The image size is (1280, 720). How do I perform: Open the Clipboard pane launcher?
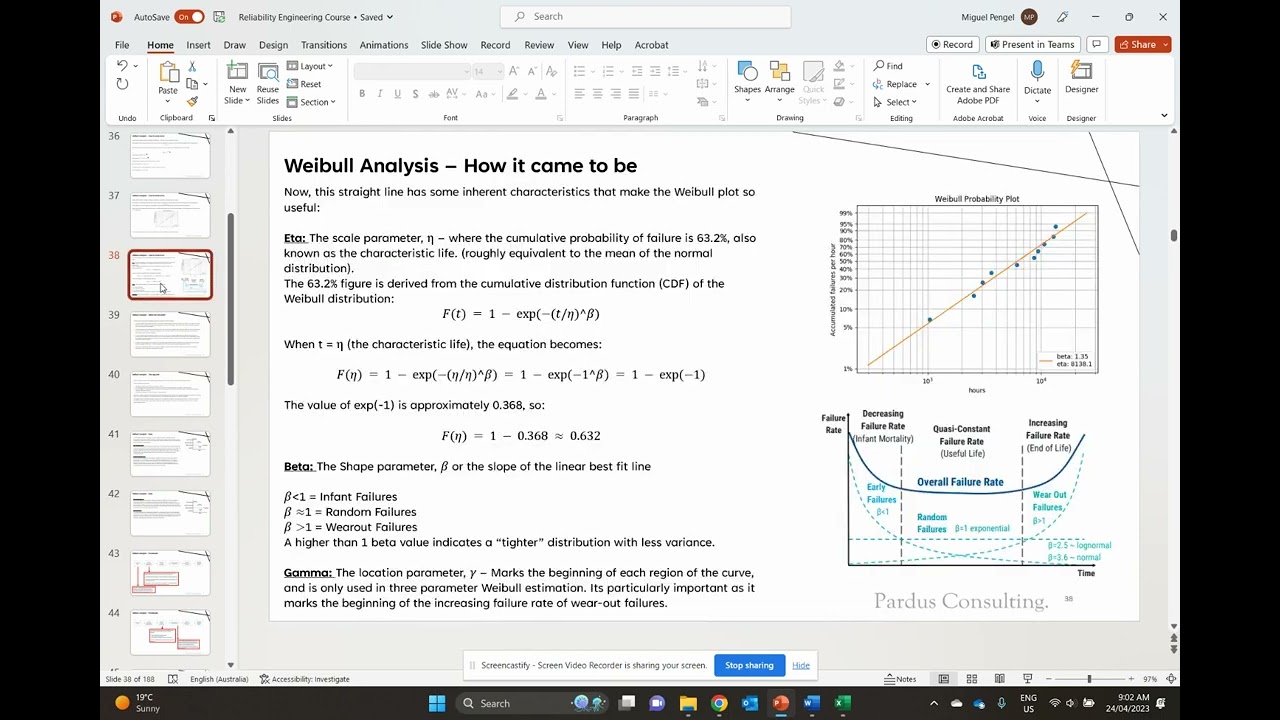tap(211, 118)
